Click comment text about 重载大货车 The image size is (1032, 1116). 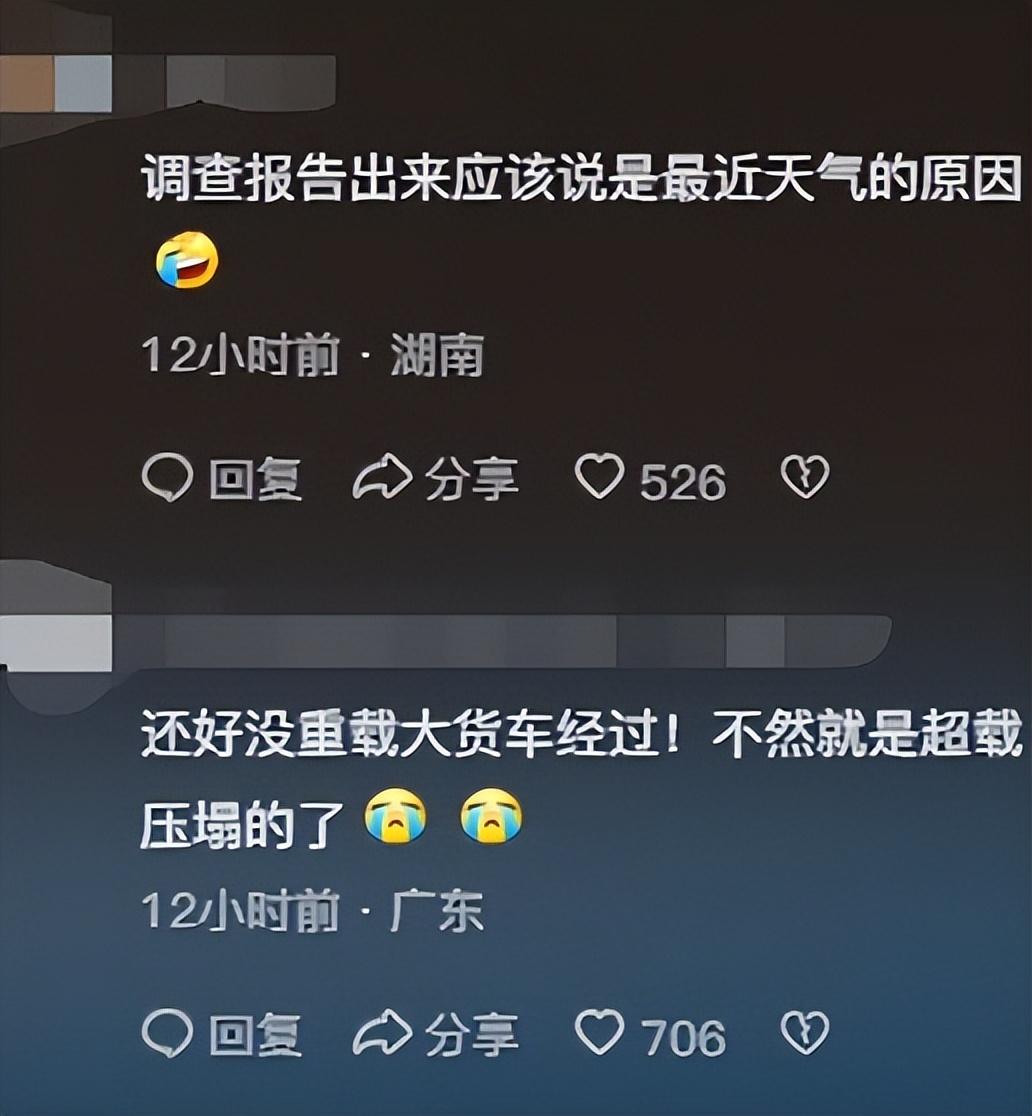coord(581,777)
